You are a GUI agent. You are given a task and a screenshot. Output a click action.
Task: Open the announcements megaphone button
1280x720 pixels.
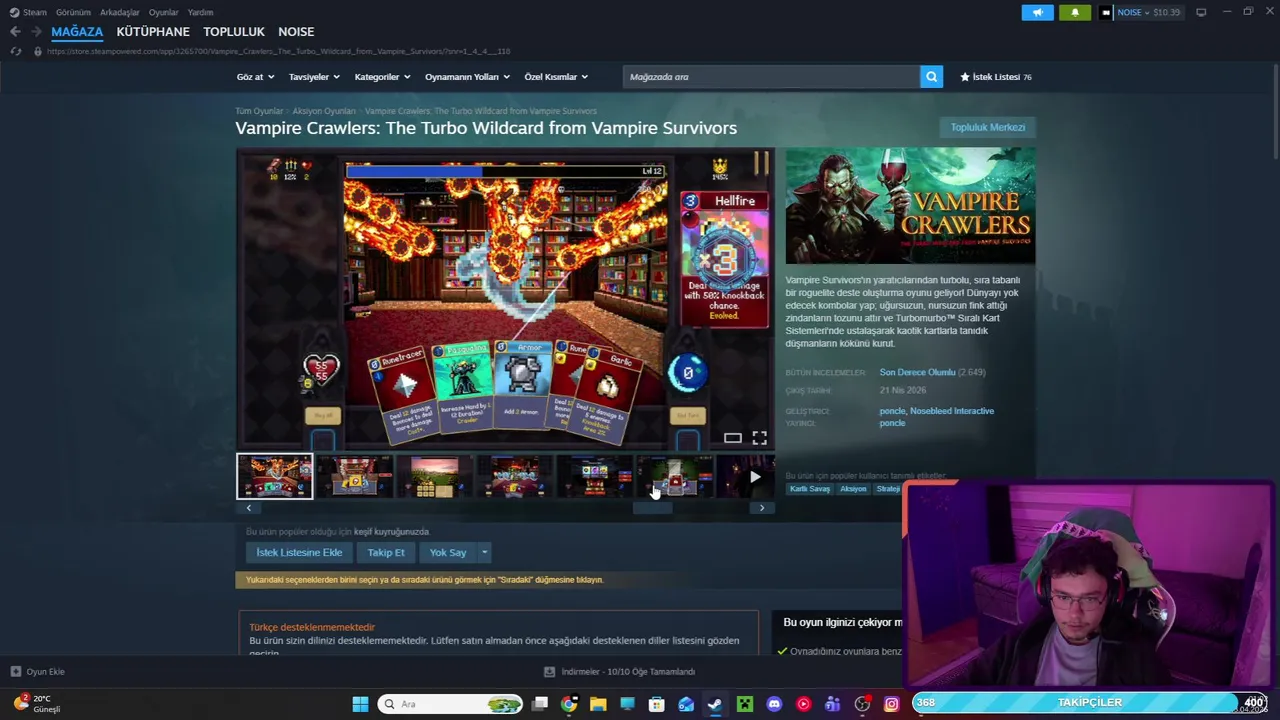coord(1037,12)
